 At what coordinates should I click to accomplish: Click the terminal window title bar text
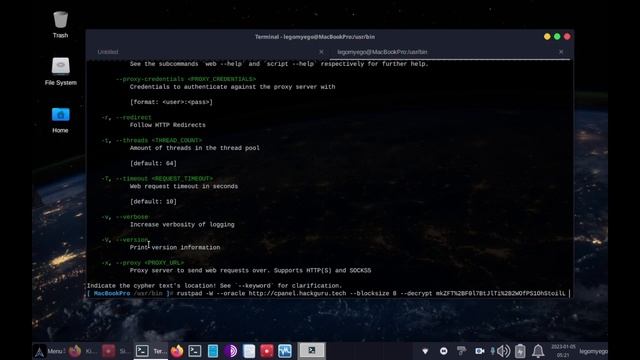(x=315, y=37)
